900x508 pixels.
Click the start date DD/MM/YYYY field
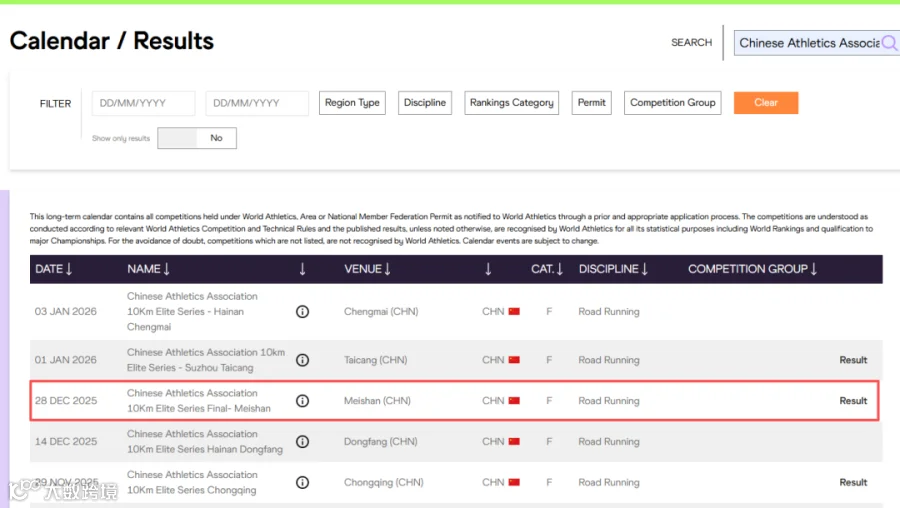point(143,103)
